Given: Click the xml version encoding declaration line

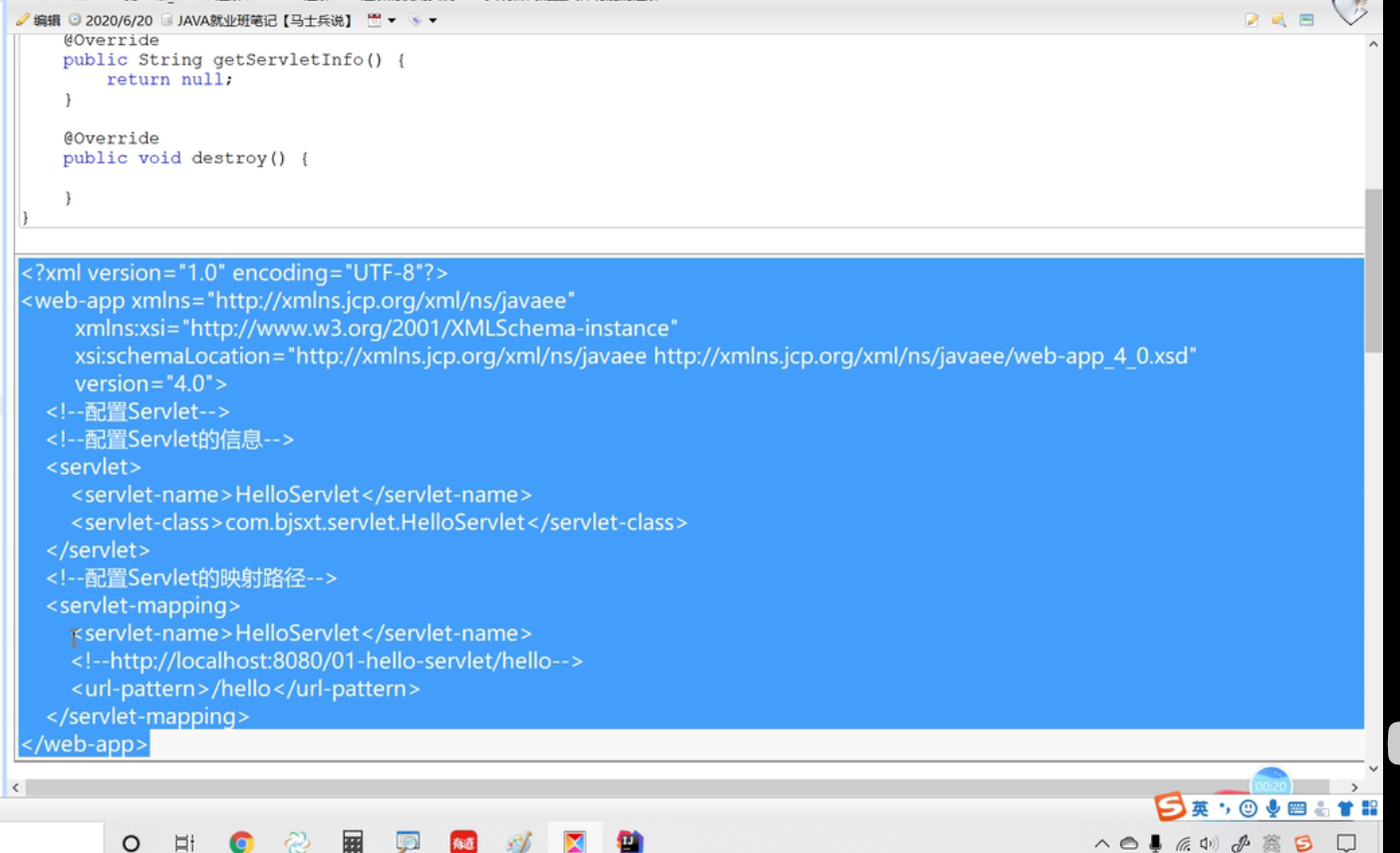Looking at the screenshot, I should click(234, 272).
